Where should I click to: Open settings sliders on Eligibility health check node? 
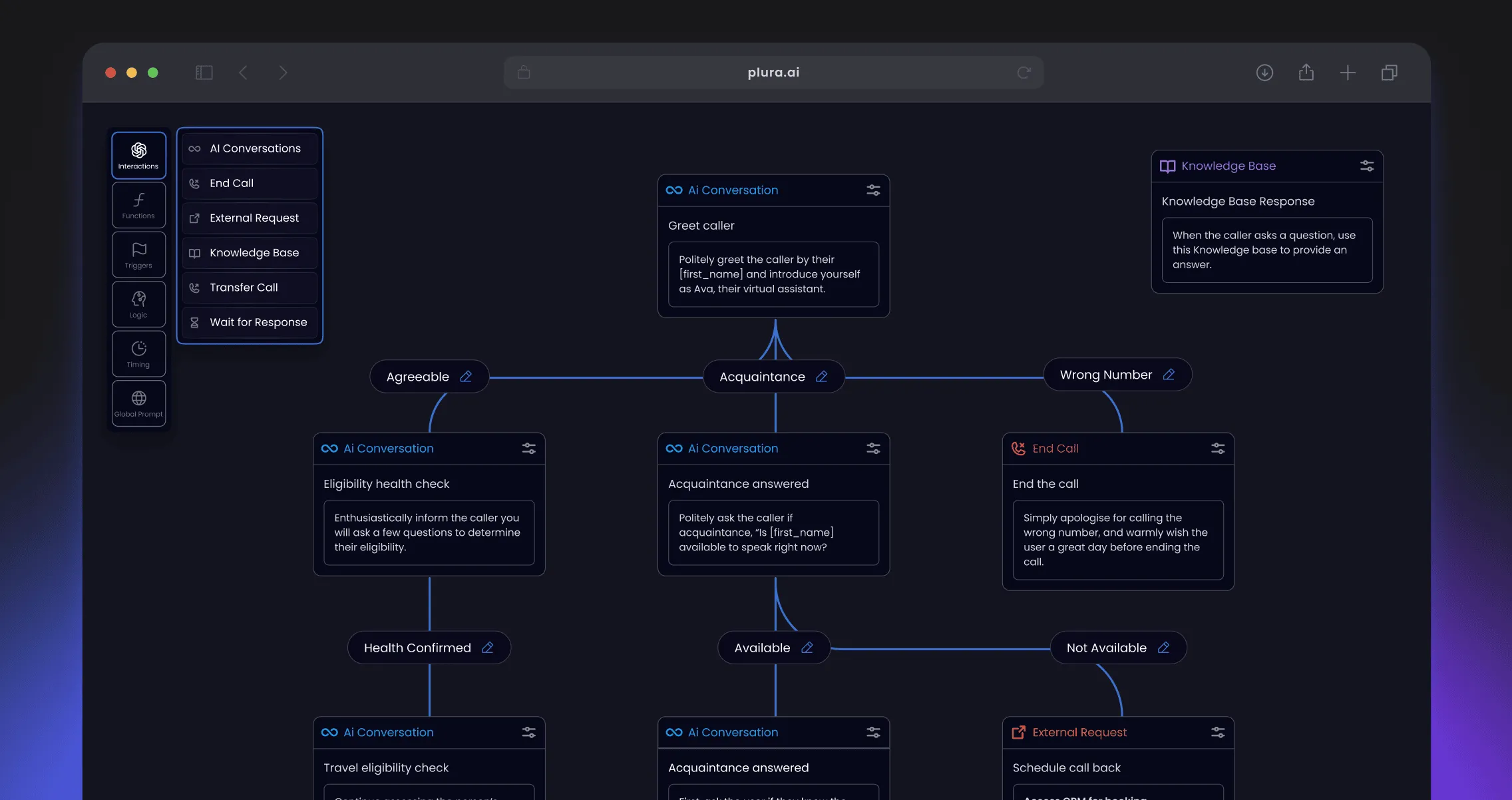point(529,449)
